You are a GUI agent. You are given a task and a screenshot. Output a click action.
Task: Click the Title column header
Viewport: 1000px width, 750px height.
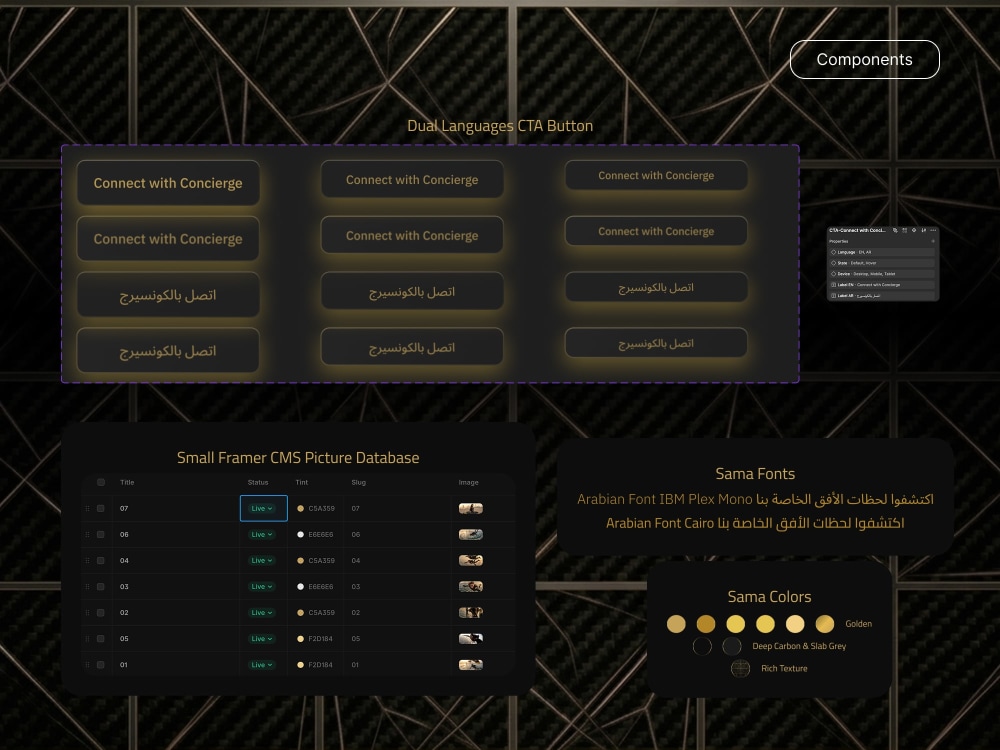click(x=127, y=482)
